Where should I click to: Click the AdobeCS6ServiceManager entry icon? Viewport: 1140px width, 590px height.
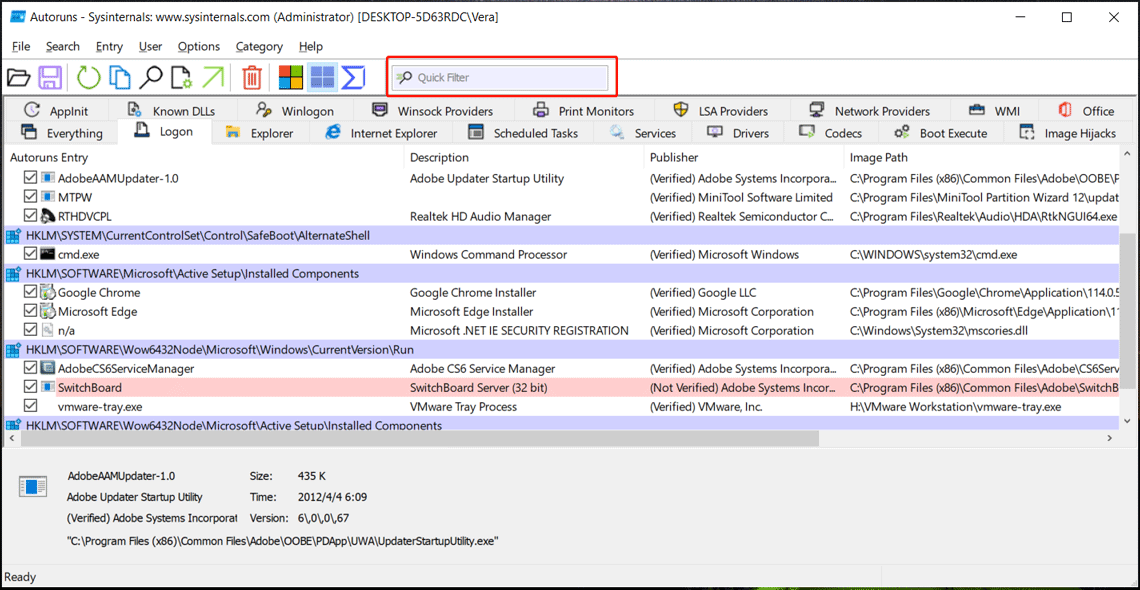pyautogui.click(x=48, y=368)
